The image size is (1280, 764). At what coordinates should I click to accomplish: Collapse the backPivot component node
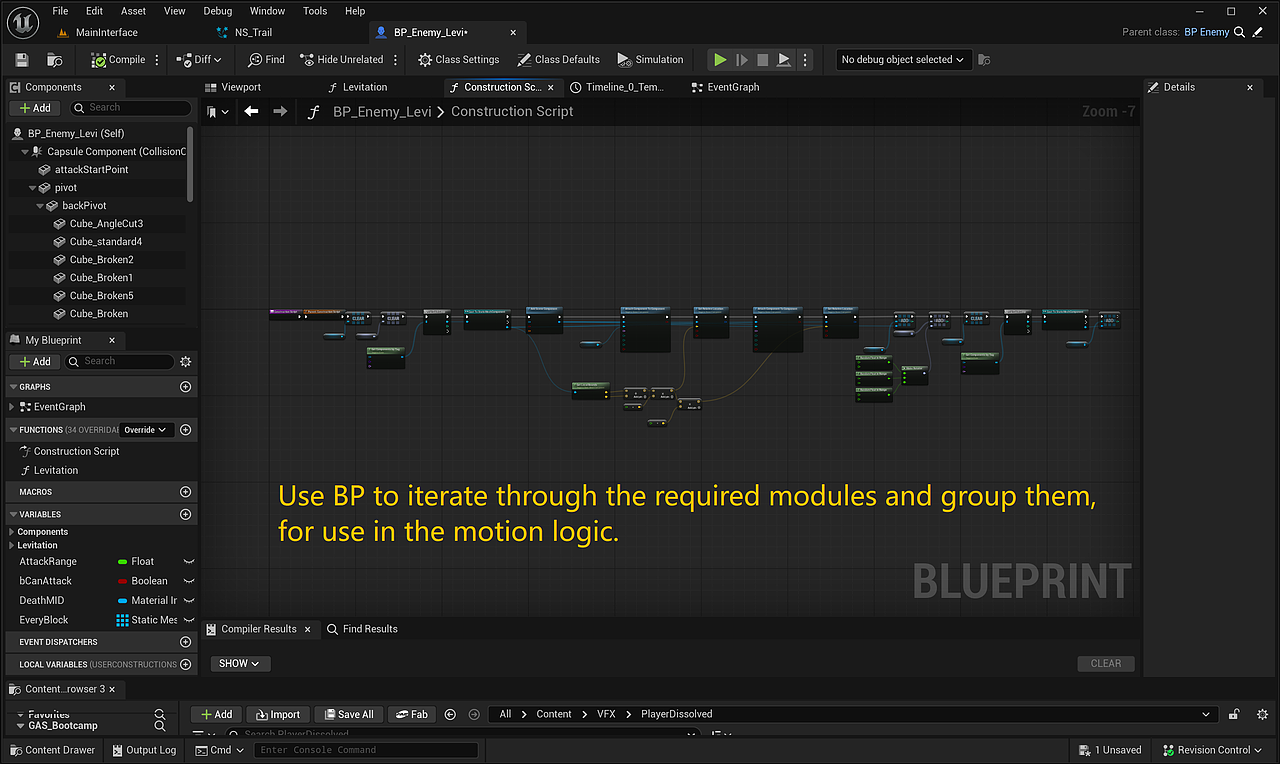click(x=40, y=206)
